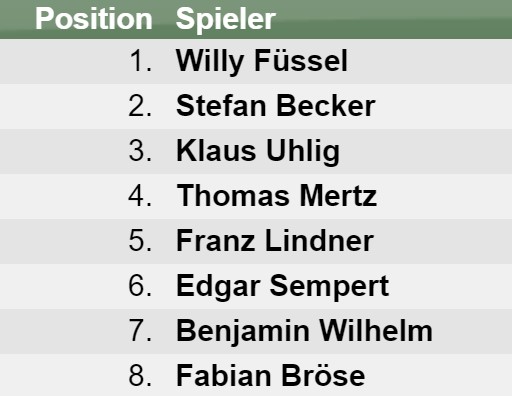The width and height of the screenshot is (512, 396).
Task: Open player Stefan Becker
Action: 276,106
